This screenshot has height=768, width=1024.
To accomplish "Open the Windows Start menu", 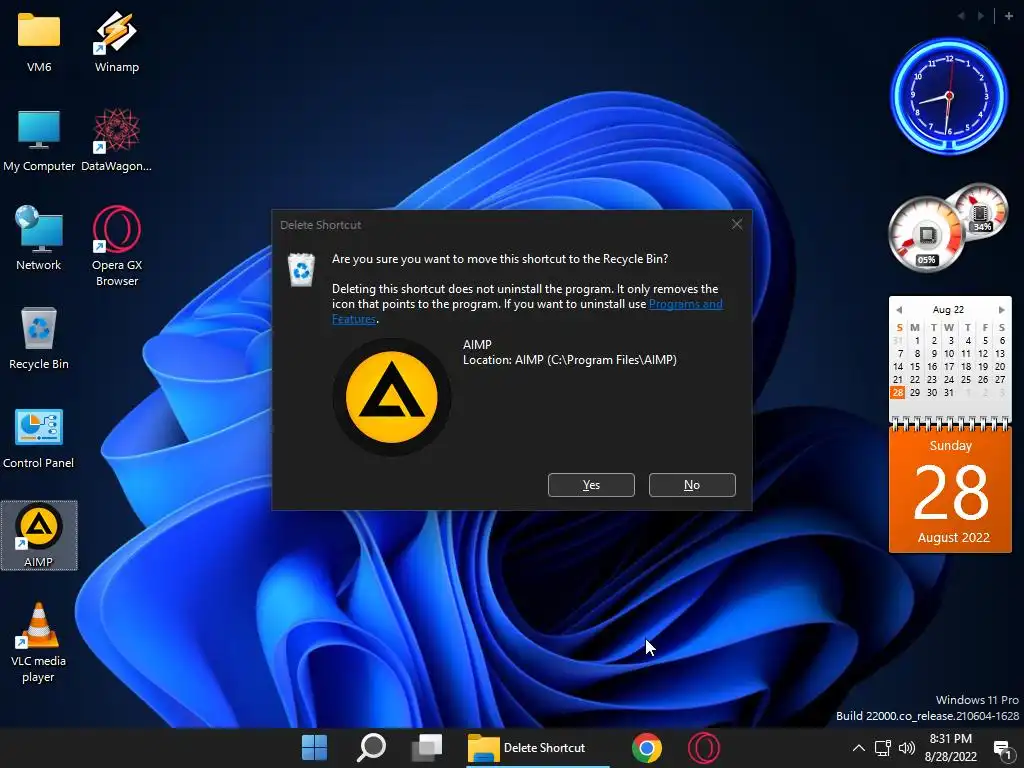I will click(314, 748).
